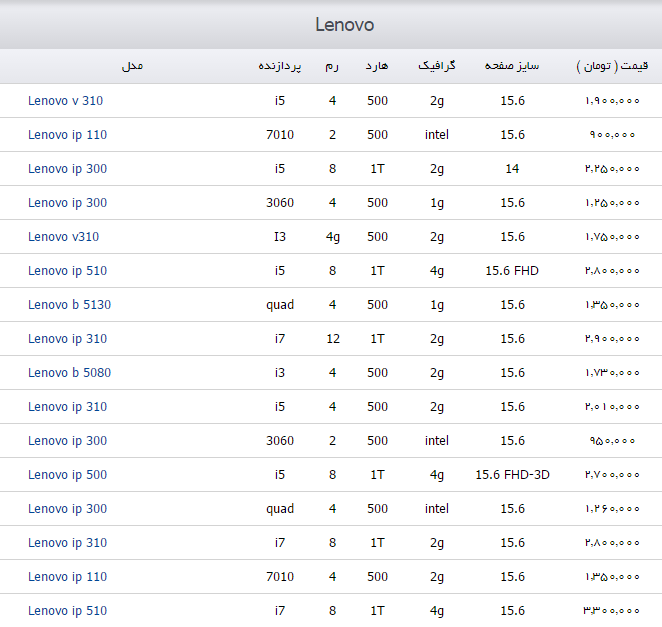Open Lenovo ip 110 with 4 RAM

click(x=68, y=576)
